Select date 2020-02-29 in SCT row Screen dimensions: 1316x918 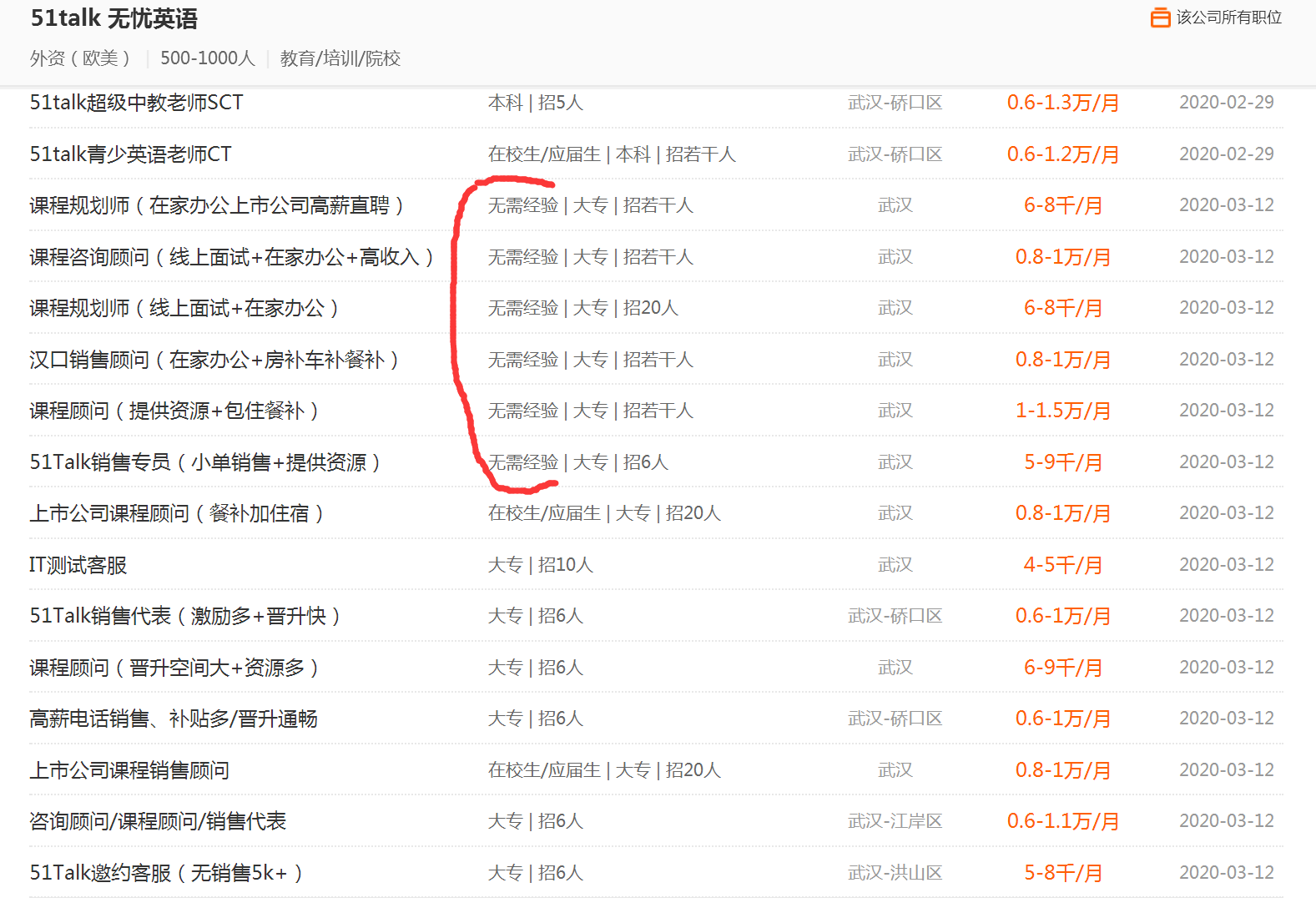[1227, 103]
